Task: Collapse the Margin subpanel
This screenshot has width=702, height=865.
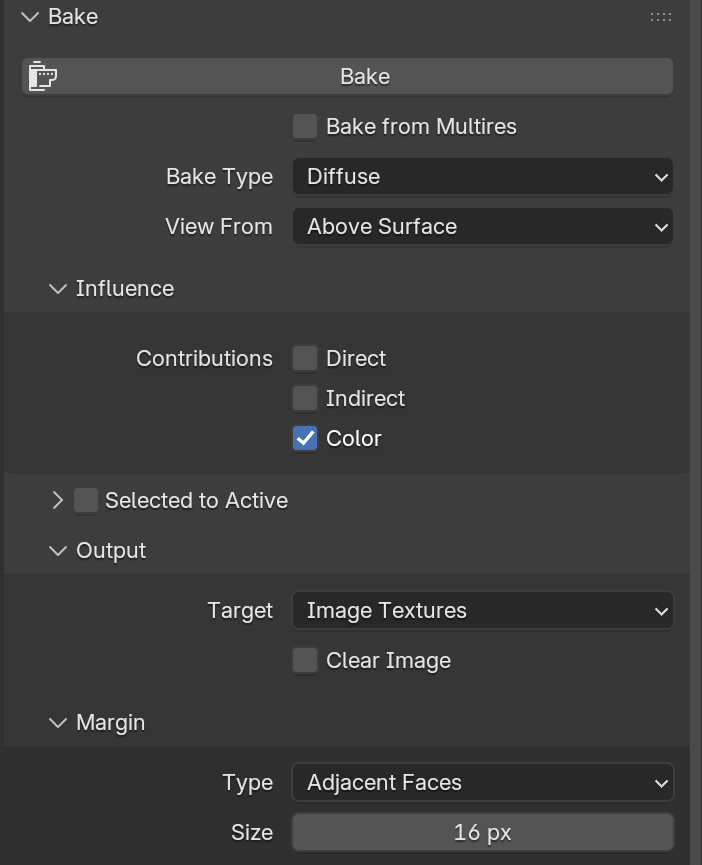Action: point(58,723)
